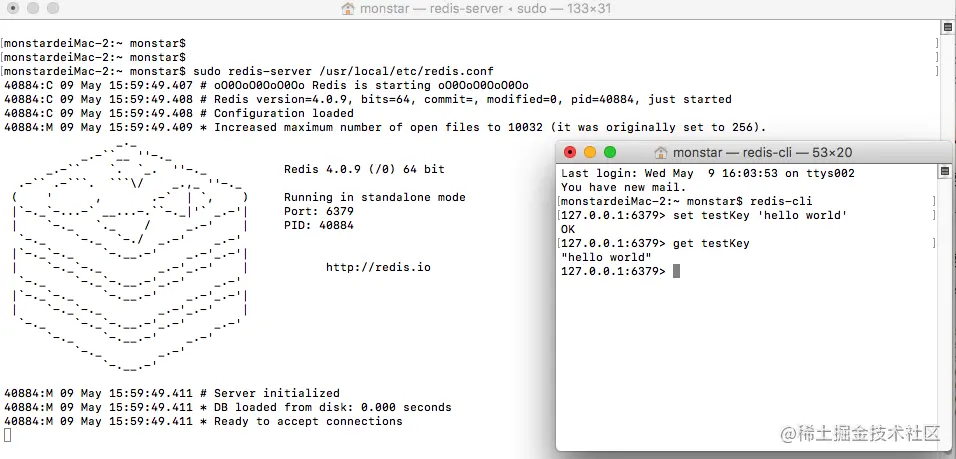Click the 'You have new mail.' line
Viewport: 956px width, 459px height.
point(624,188)
